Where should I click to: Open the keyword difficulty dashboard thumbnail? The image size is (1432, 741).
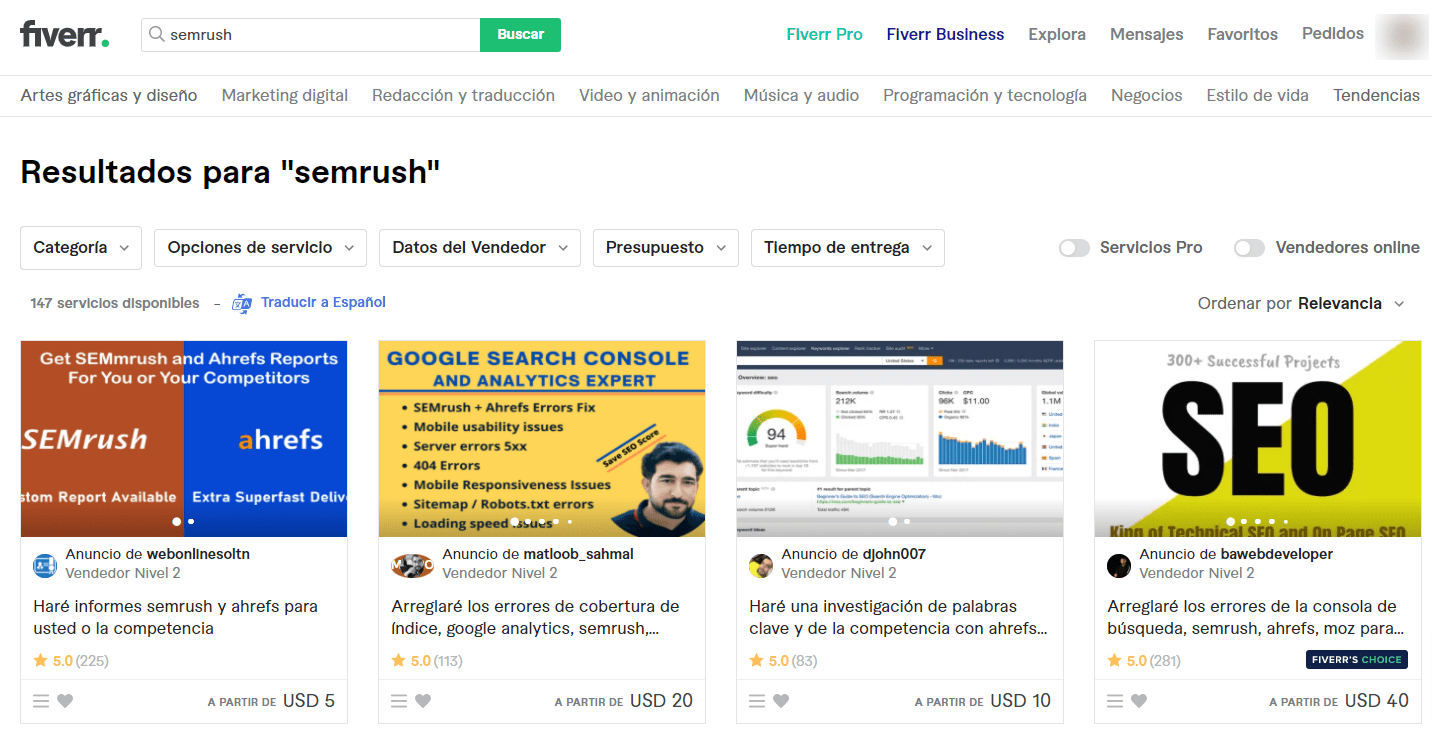coord(900,439)
